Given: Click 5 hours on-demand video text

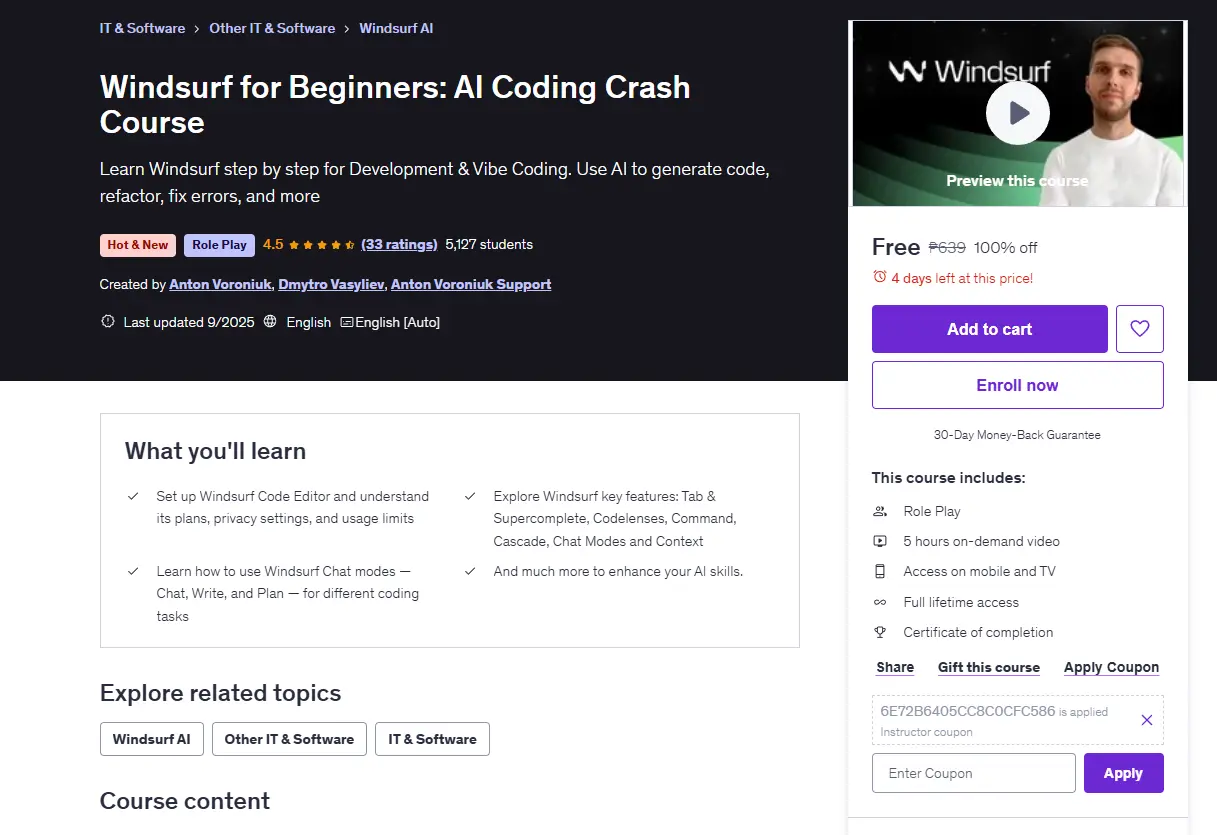Looking at the screenshot, I should [x=981, y=541].
